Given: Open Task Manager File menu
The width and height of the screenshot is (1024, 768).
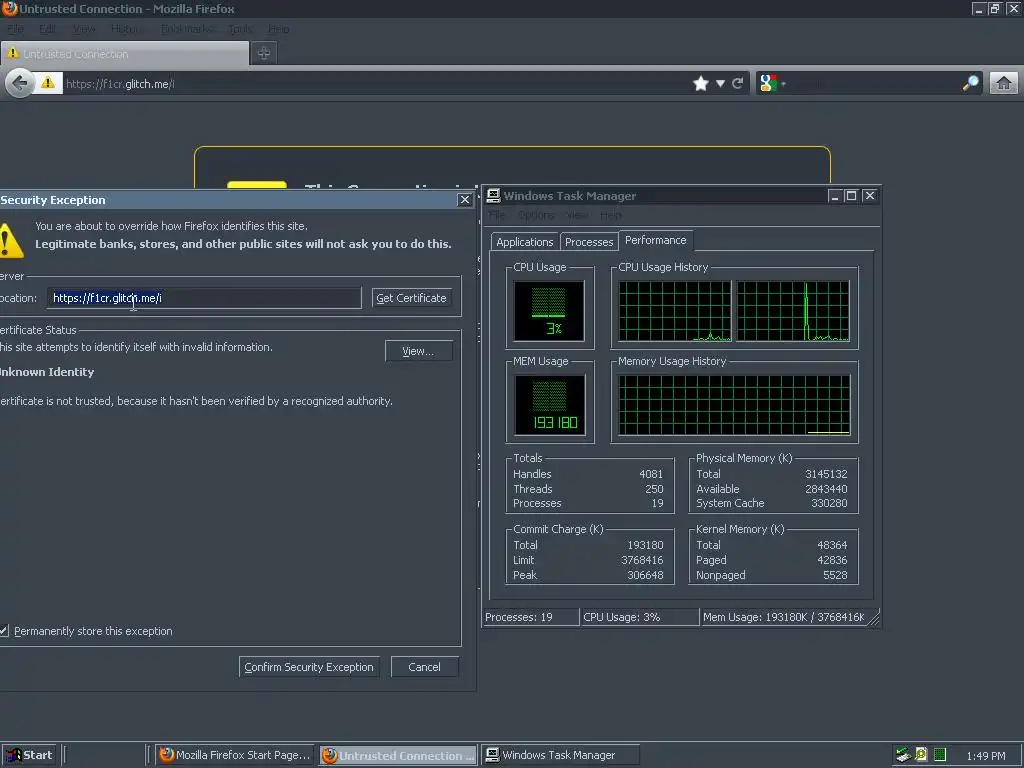Looking at the screenshot, I should (497, 215).
